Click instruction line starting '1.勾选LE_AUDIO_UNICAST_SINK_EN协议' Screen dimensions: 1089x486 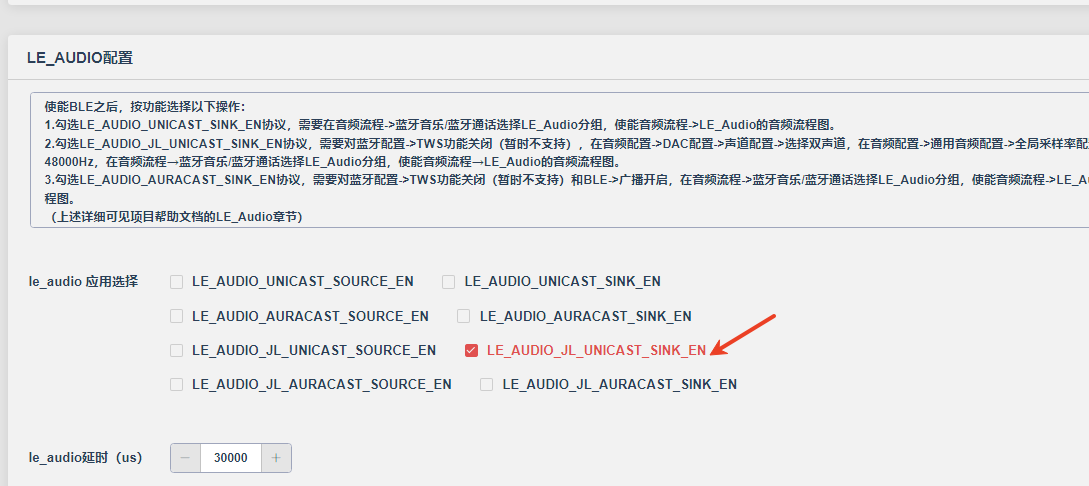coord(440,126)
